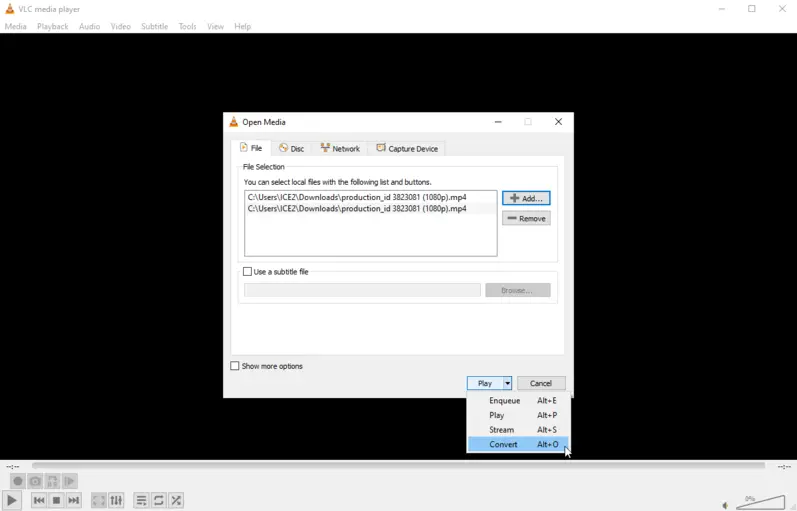Switch to the Disc tab
The image size is (797, 511).
tap(291, 148)
